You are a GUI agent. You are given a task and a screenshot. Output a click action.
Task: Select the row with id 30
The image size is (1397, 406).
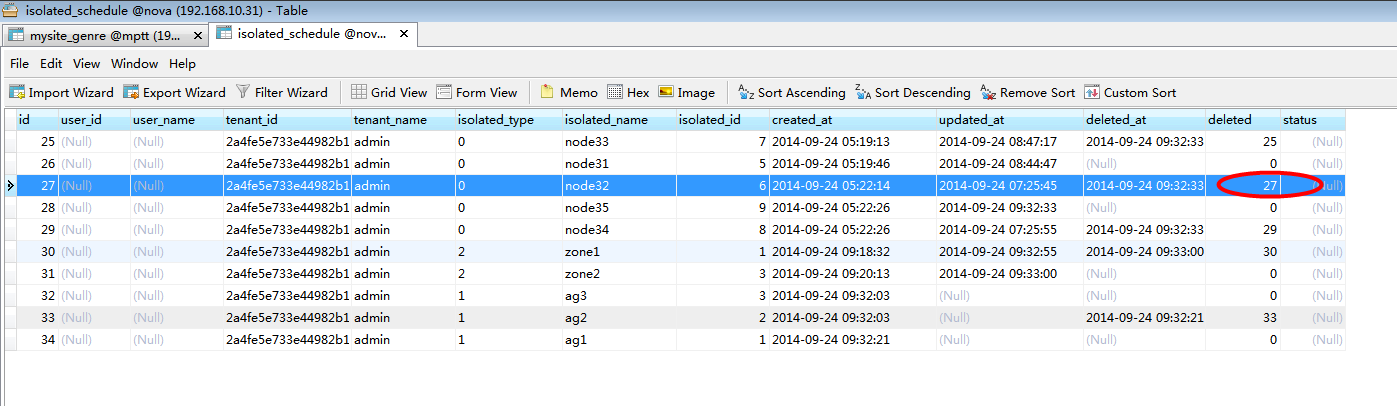pyautogui.click(x=675, y=251)
